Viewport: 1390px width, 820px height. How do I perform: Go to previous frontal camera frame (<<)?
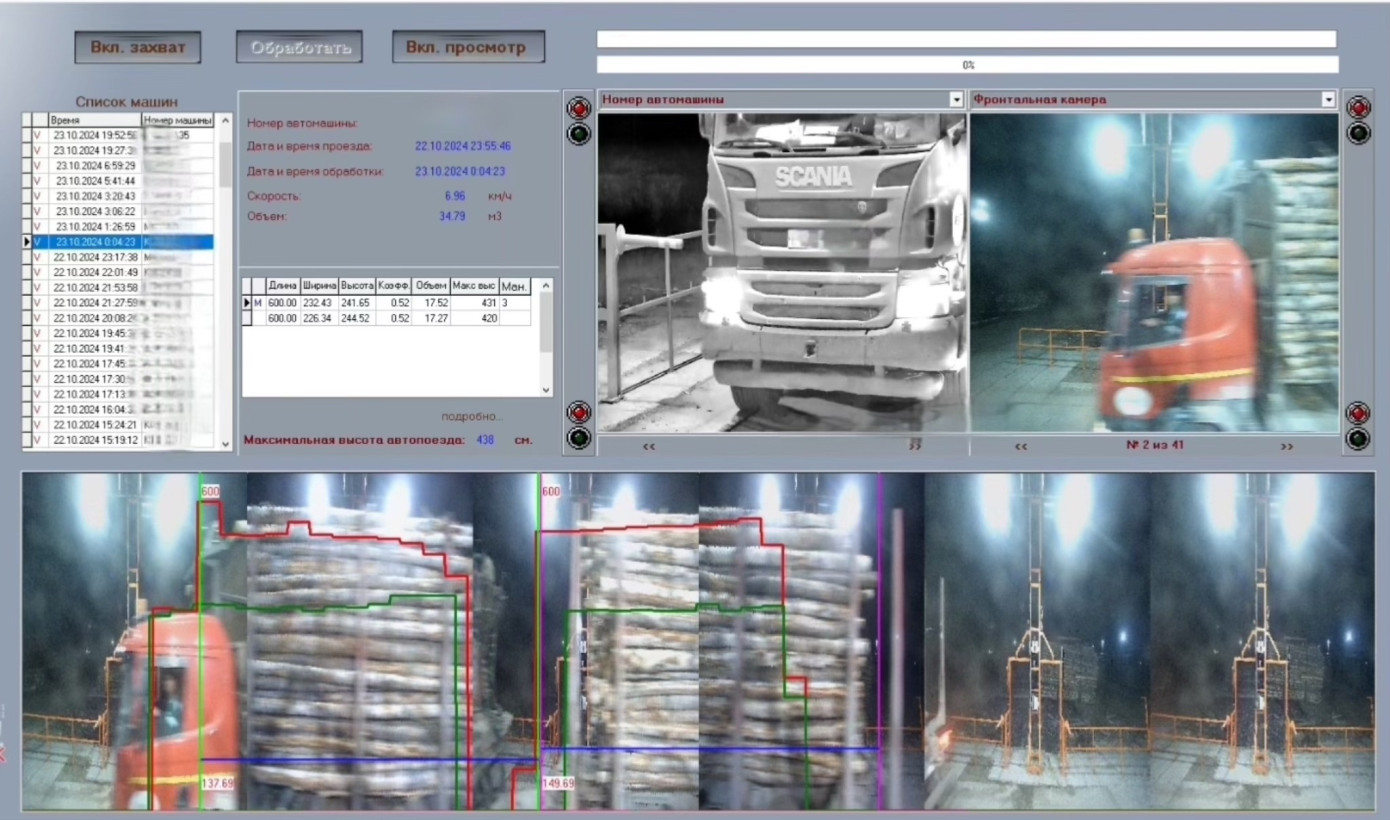[1021, 446]
